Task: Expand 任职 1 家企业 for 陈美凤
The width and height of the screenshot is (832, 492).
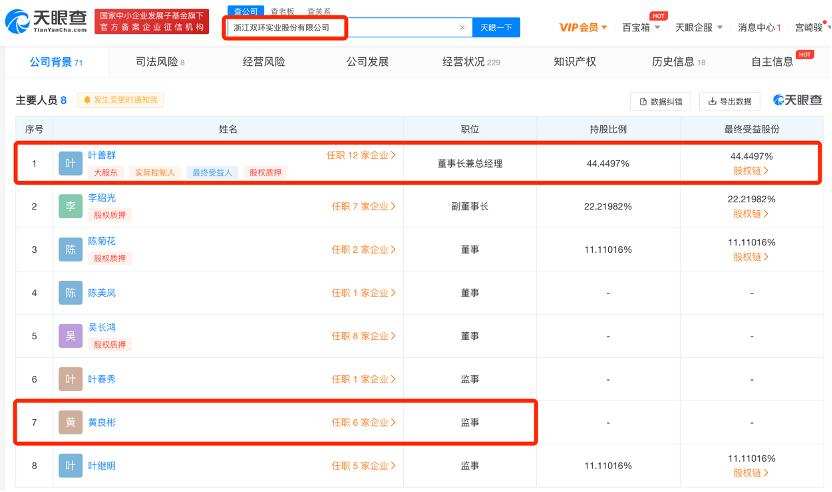Action: coord(363,293)
